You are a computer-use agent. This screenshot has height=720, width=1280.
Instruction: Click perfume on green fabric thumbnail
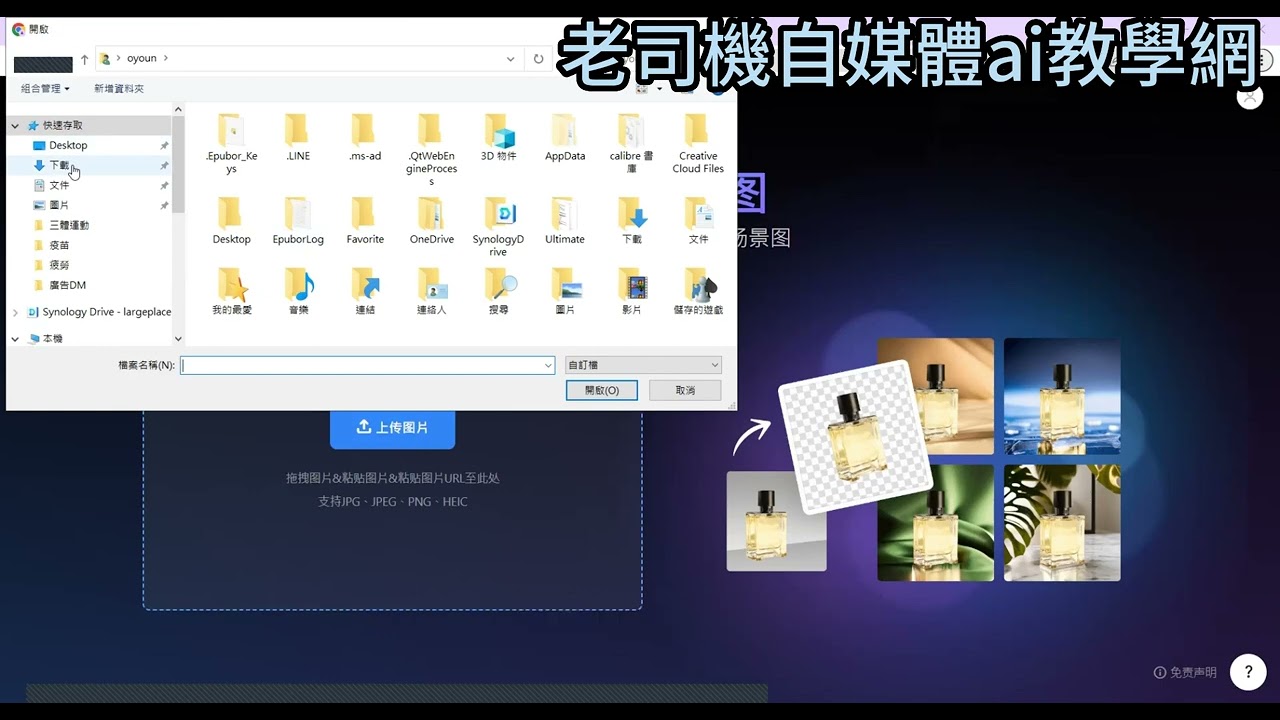click(936, 523)
